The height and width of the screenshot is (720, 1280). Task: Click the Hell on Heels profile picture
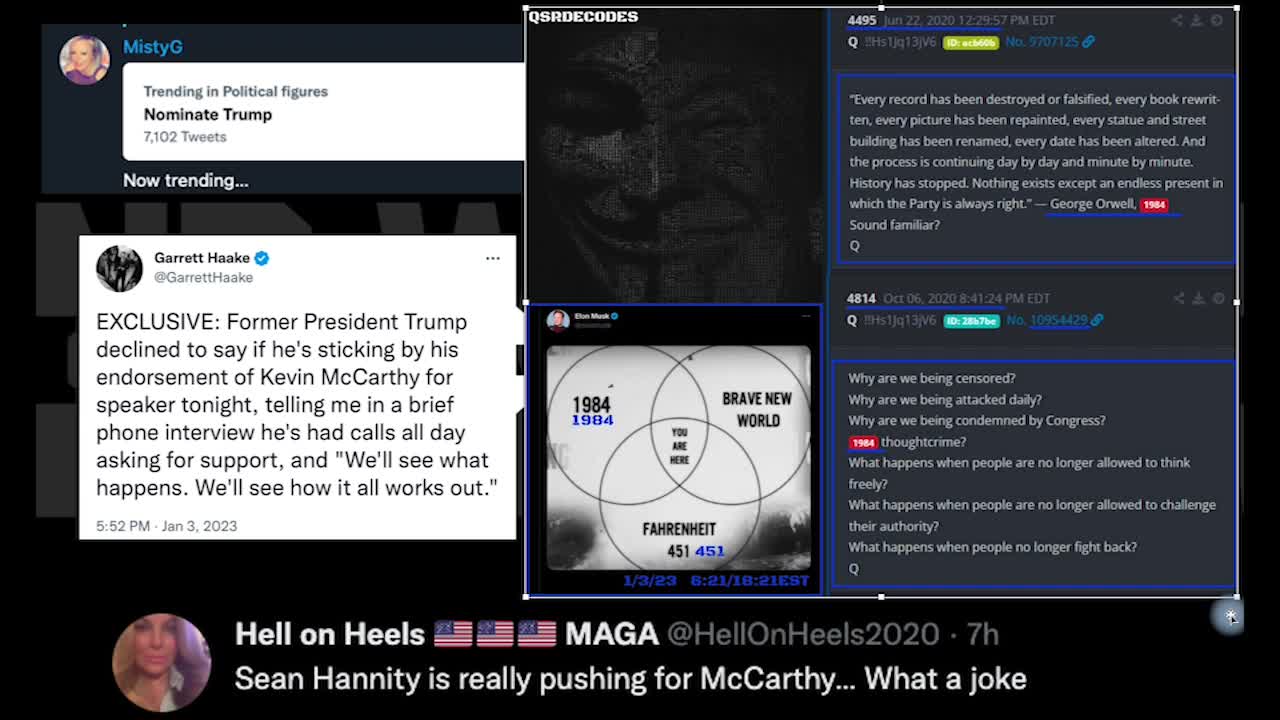(161, 662)
